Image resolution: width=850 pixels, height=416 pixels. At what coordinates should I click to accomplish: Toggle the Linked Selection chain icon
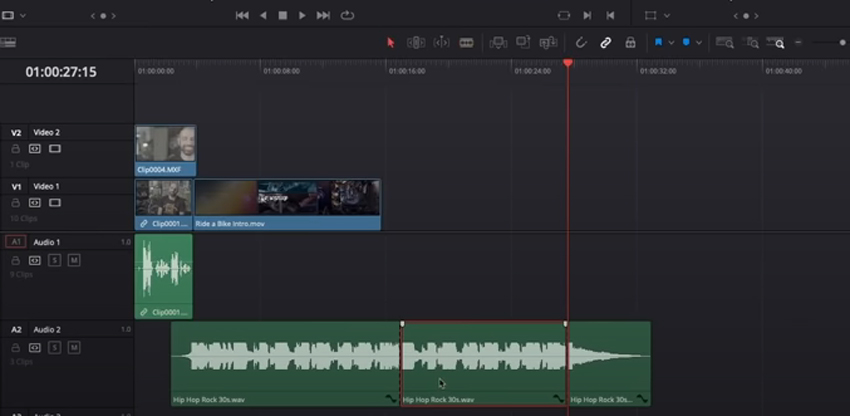point(605,43)
